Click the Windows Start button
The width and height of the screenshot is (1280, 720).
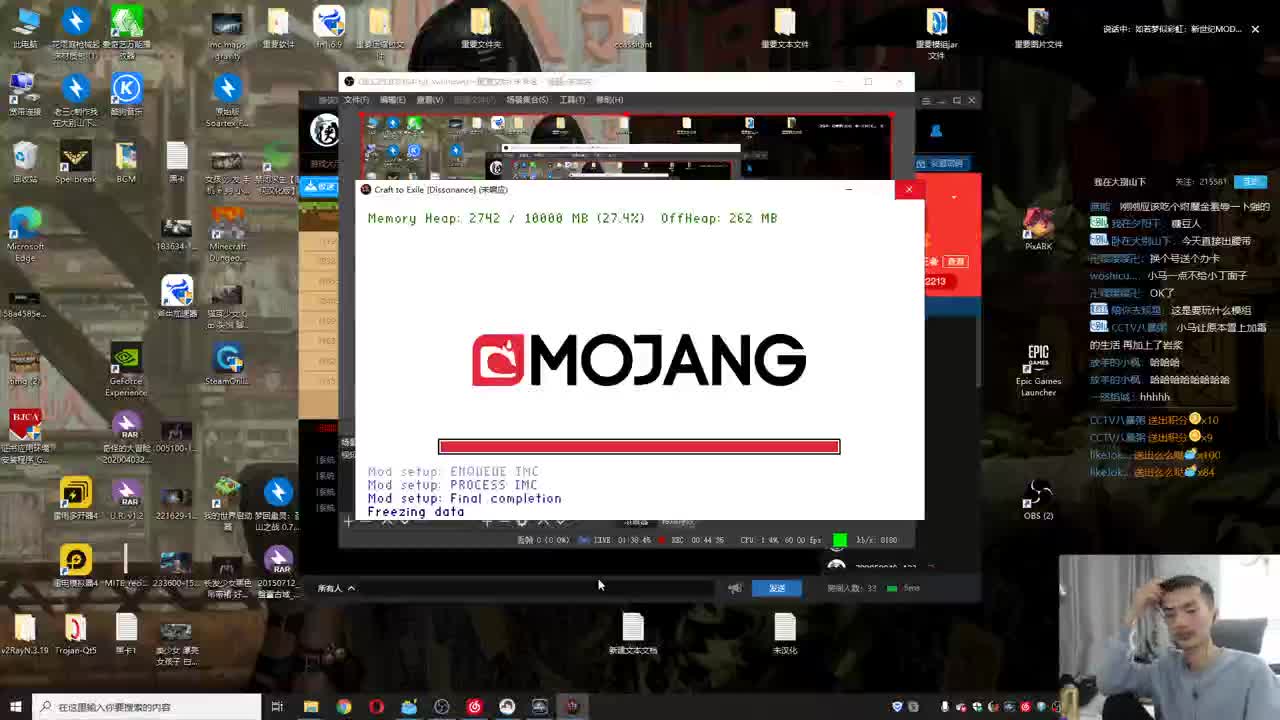[15, 707]
